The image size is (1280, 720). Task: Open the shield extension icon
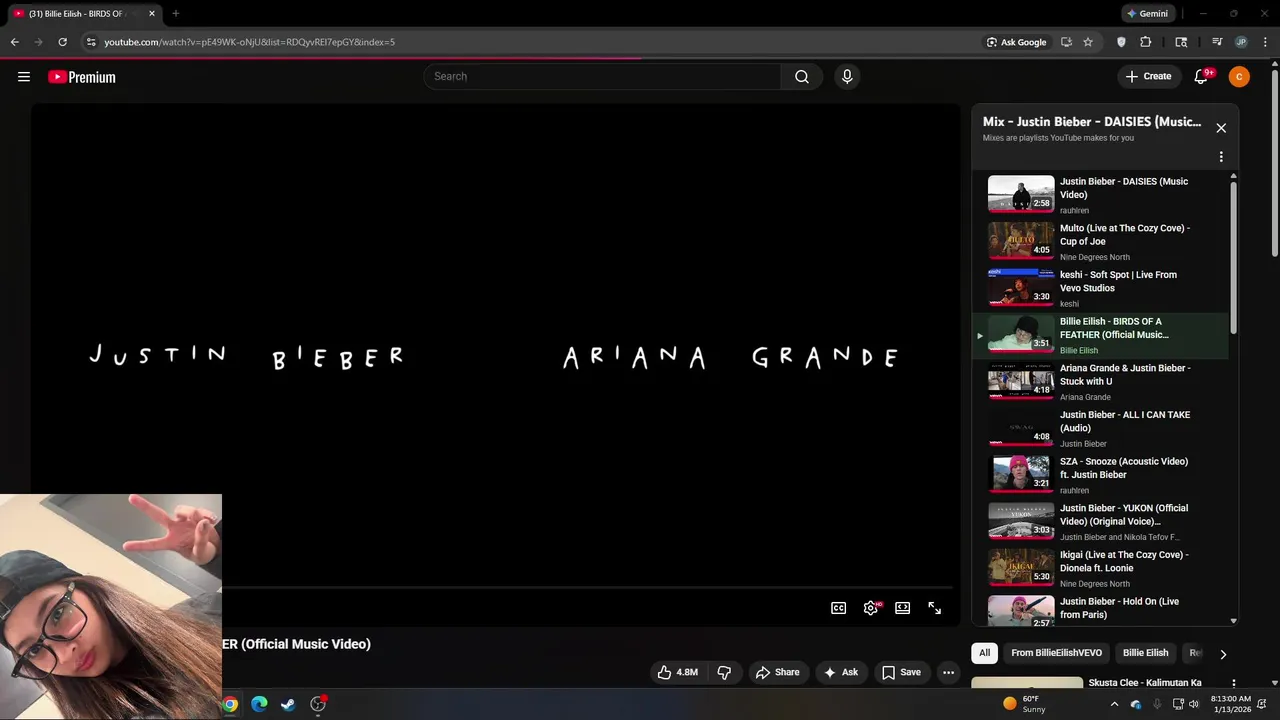[1121, 42]
